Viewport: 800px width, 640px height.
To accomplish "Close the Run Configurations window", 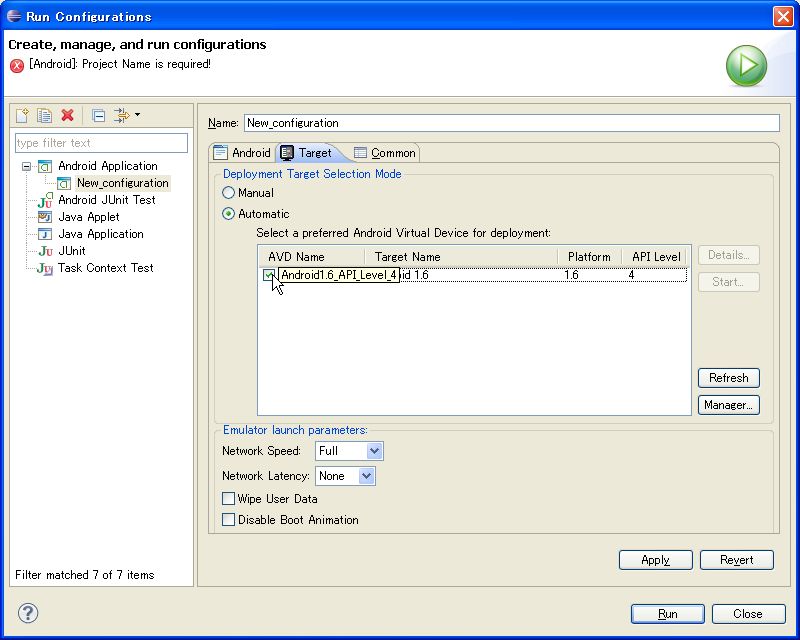I will click(x=783, y=16).
